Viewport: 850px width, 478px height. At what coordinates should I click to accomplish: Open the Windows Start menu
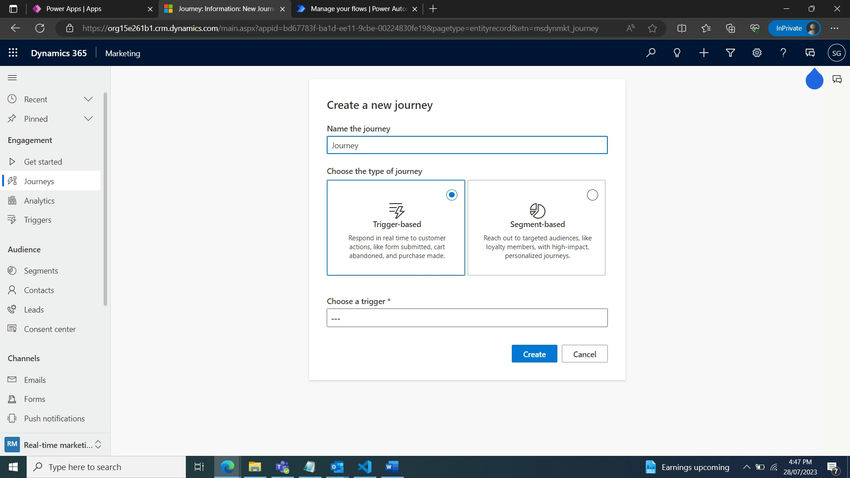tap(13, 467)
